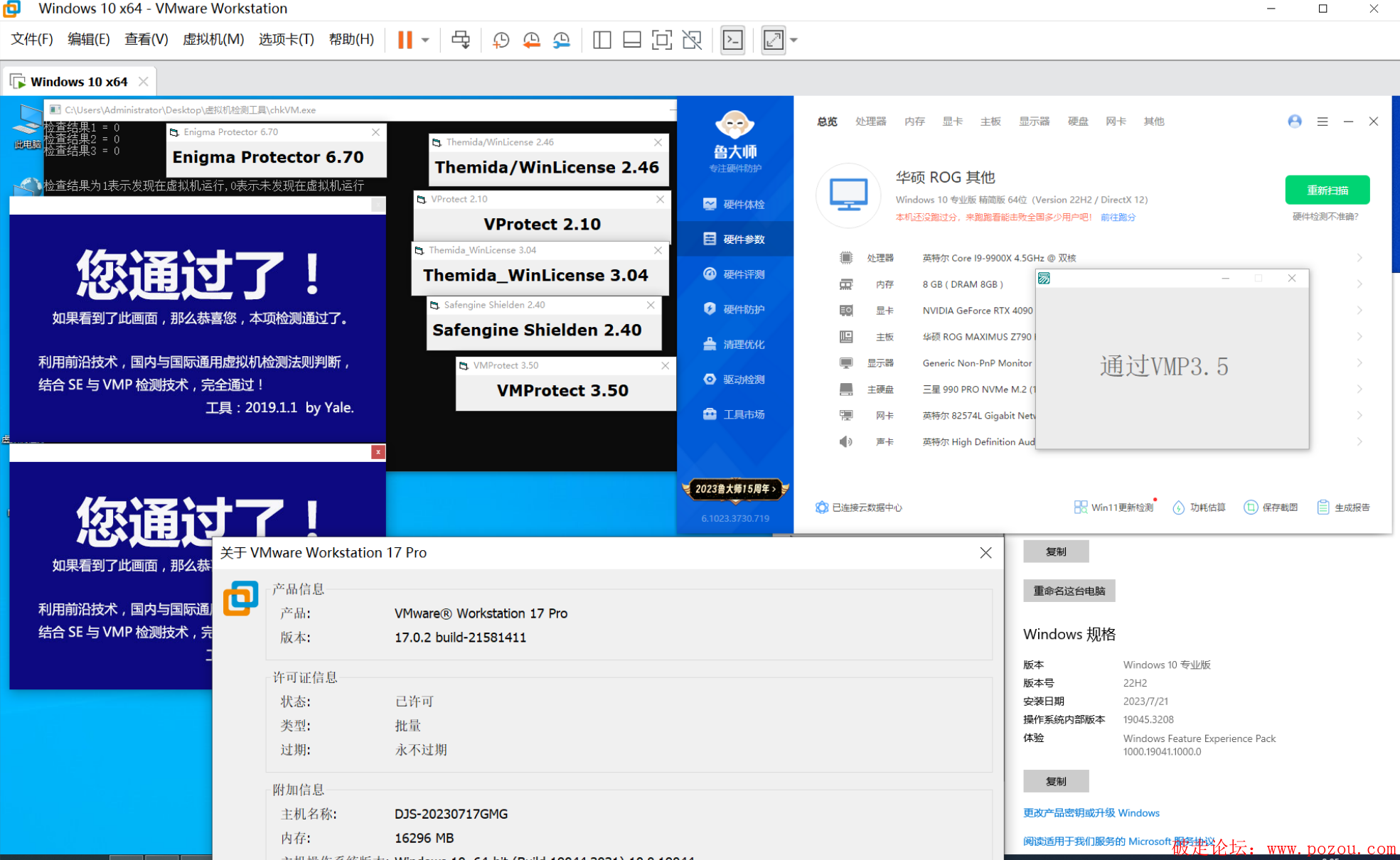Click 更改产品密钥或升级 Windows link
This screenshot has width=1400, height=860.
[1091, 813]
